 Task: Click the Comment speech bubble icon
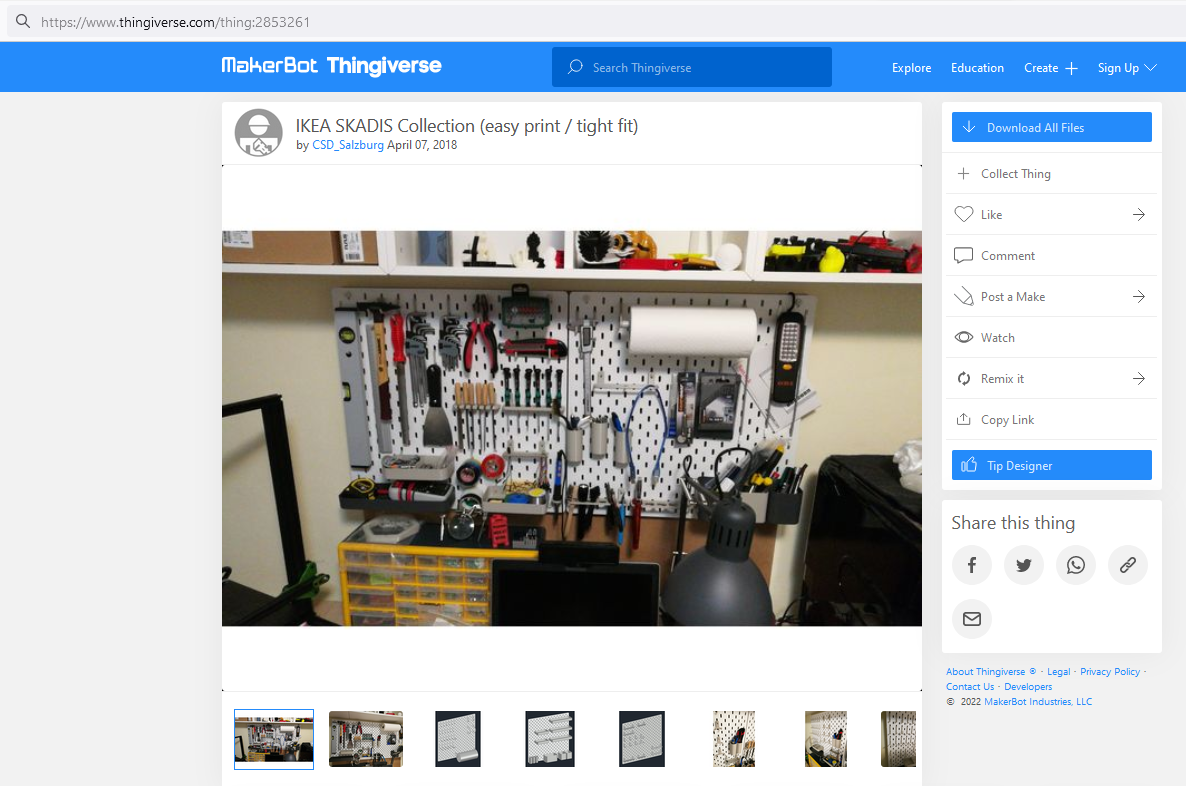tap(963, 255)
